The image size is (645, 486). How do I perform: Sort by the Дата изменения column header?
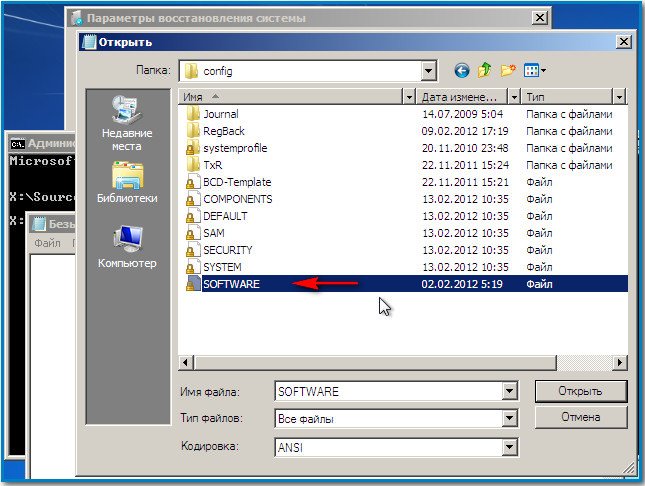click(459, 97)
